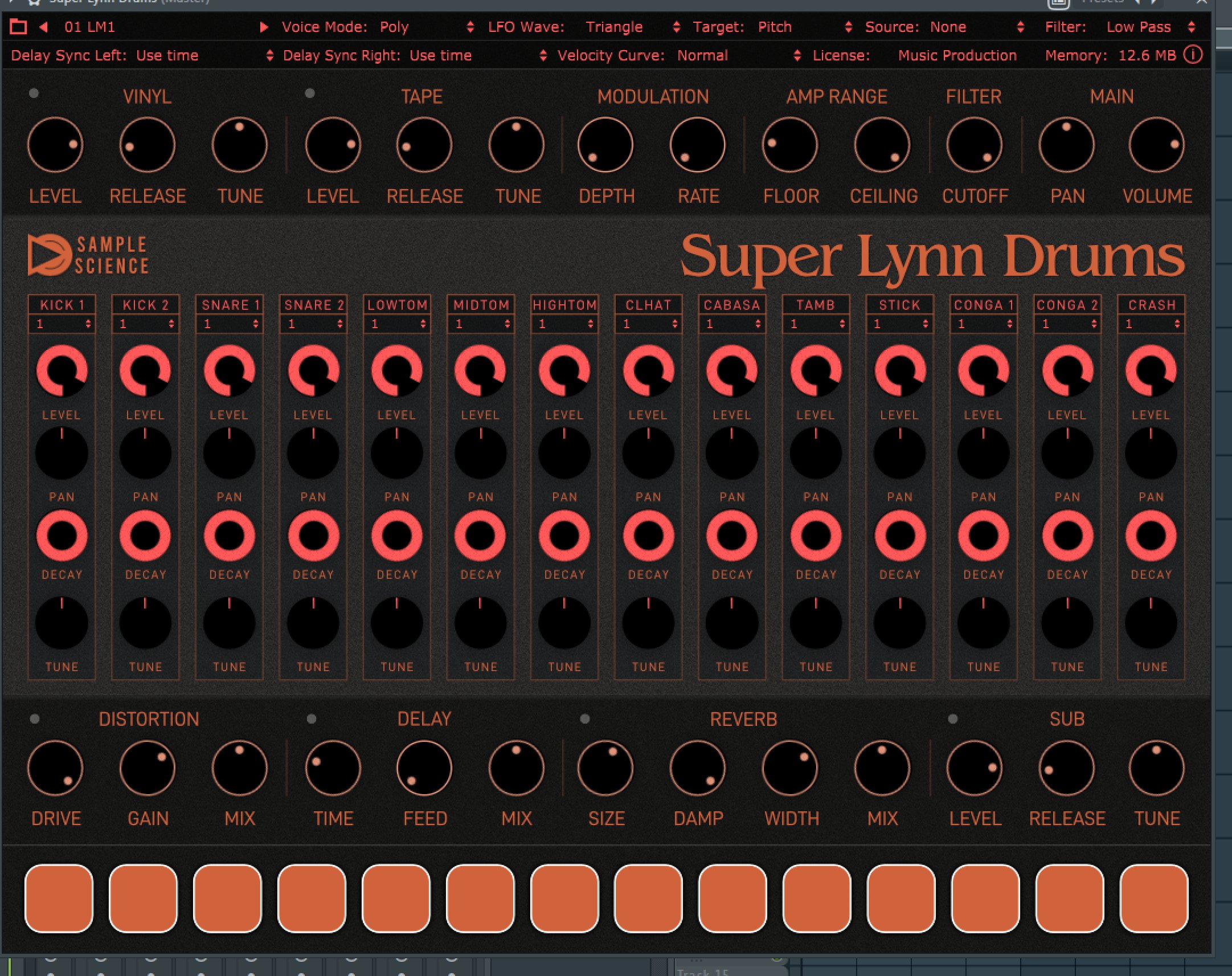Hit the Snare 1 drum pad

click(x=227, y=898)
